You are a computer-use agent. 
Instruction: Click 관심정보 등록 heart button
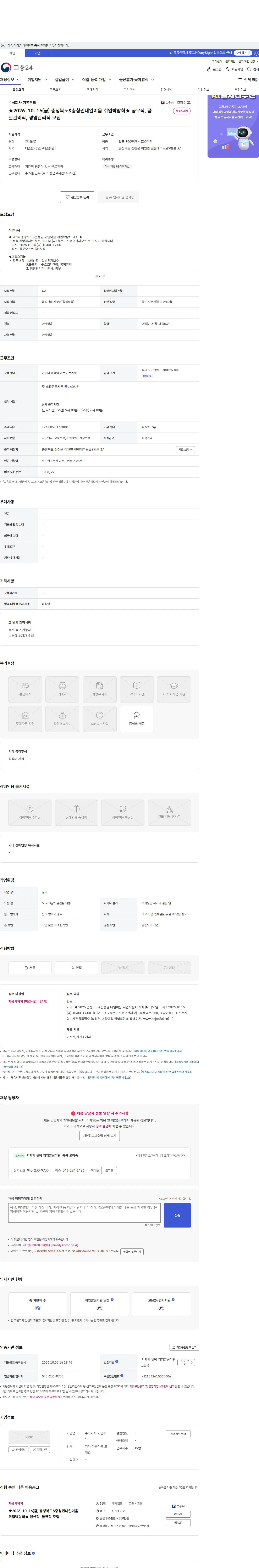(77, 197)
